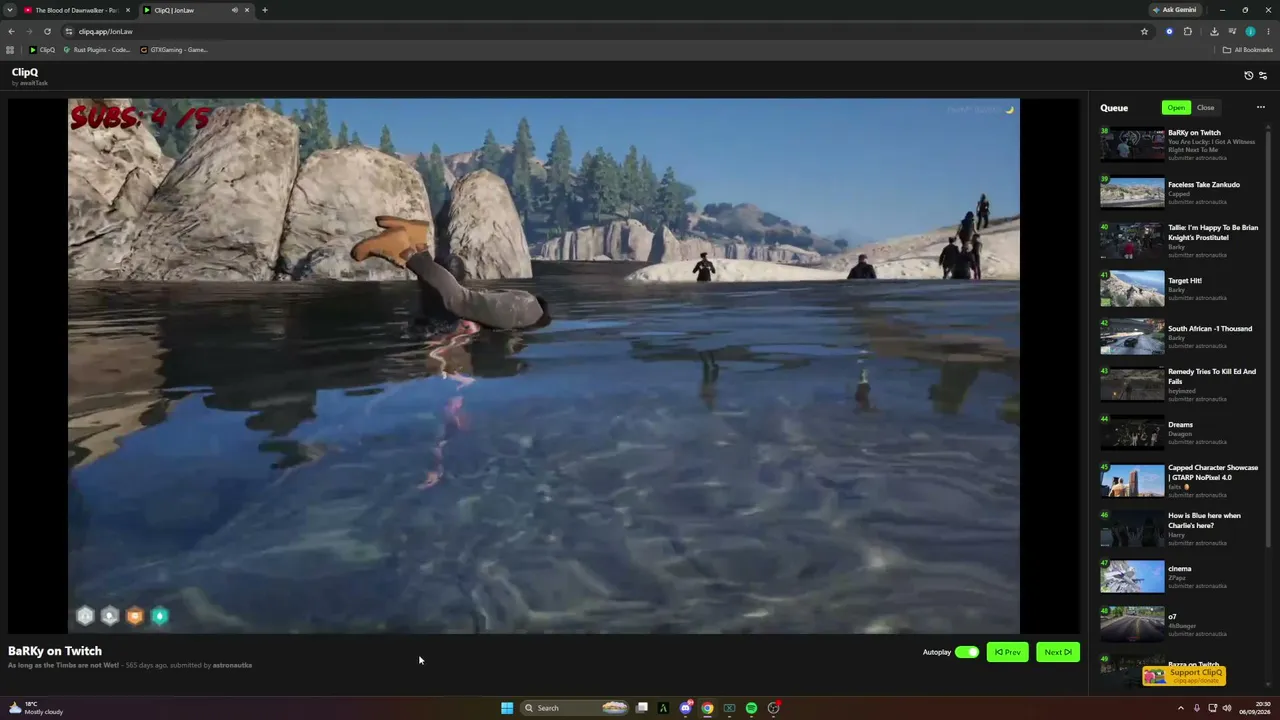1280x720 pixels.
Task: Open a new browser tab
Action: click(x=265, y=10)
